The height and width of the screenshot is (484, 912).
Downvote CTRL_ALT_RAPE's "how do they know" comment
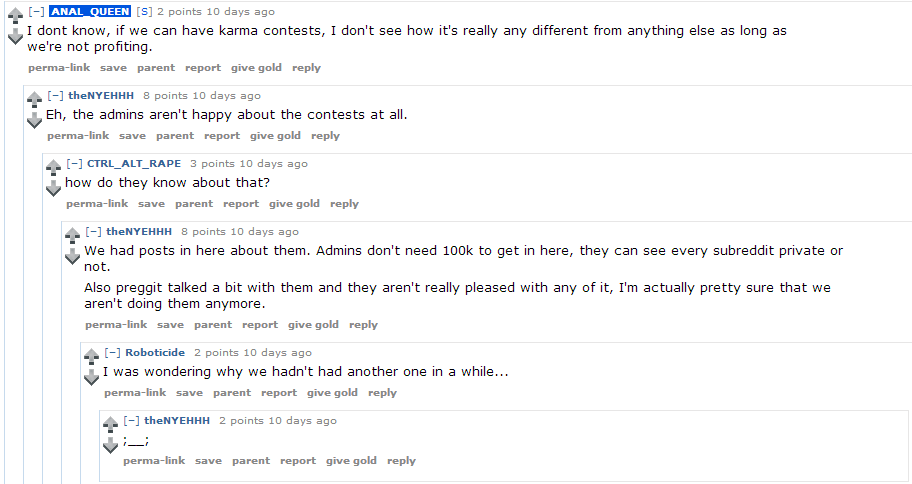click(53, 189)
